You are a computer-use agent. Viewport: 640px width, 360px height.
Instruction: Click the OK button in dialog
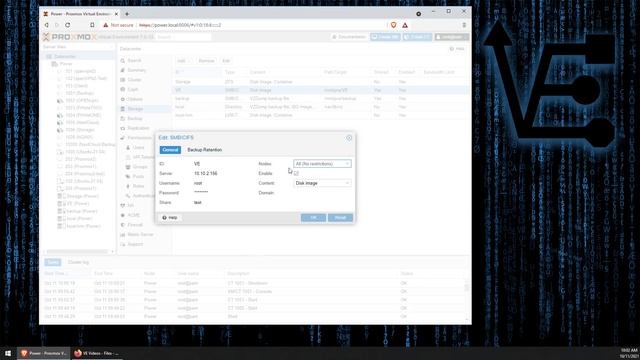coord(313,218)
